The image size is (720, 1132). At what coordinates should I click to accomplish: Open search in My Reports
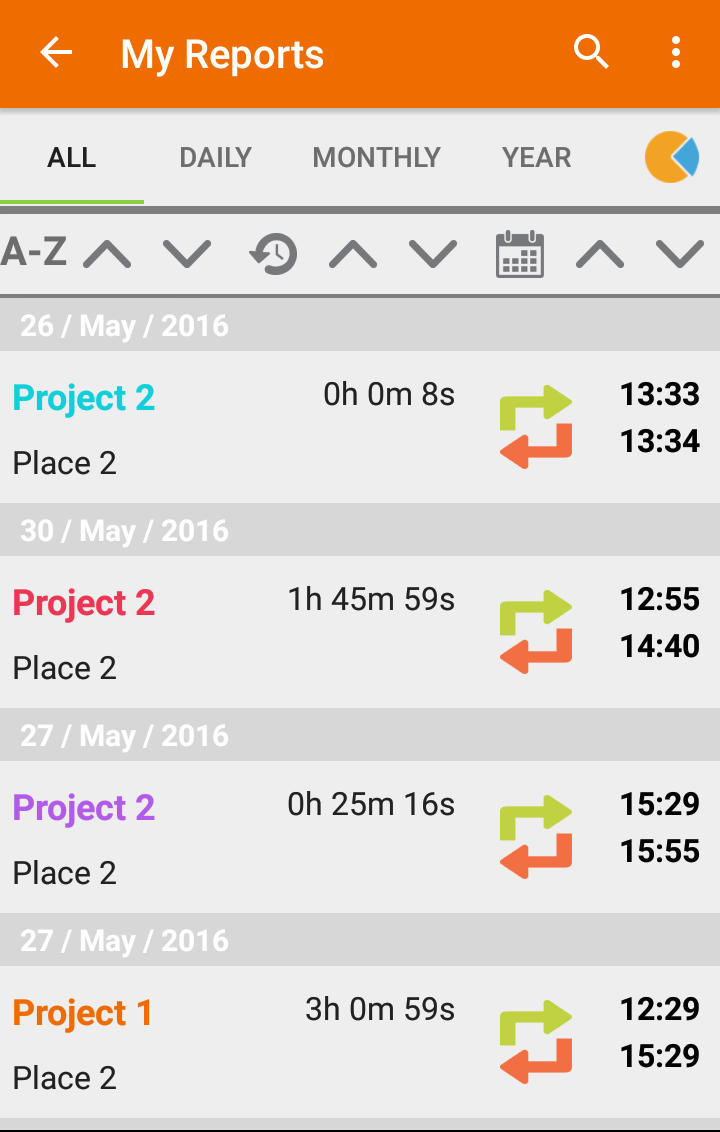591,53
